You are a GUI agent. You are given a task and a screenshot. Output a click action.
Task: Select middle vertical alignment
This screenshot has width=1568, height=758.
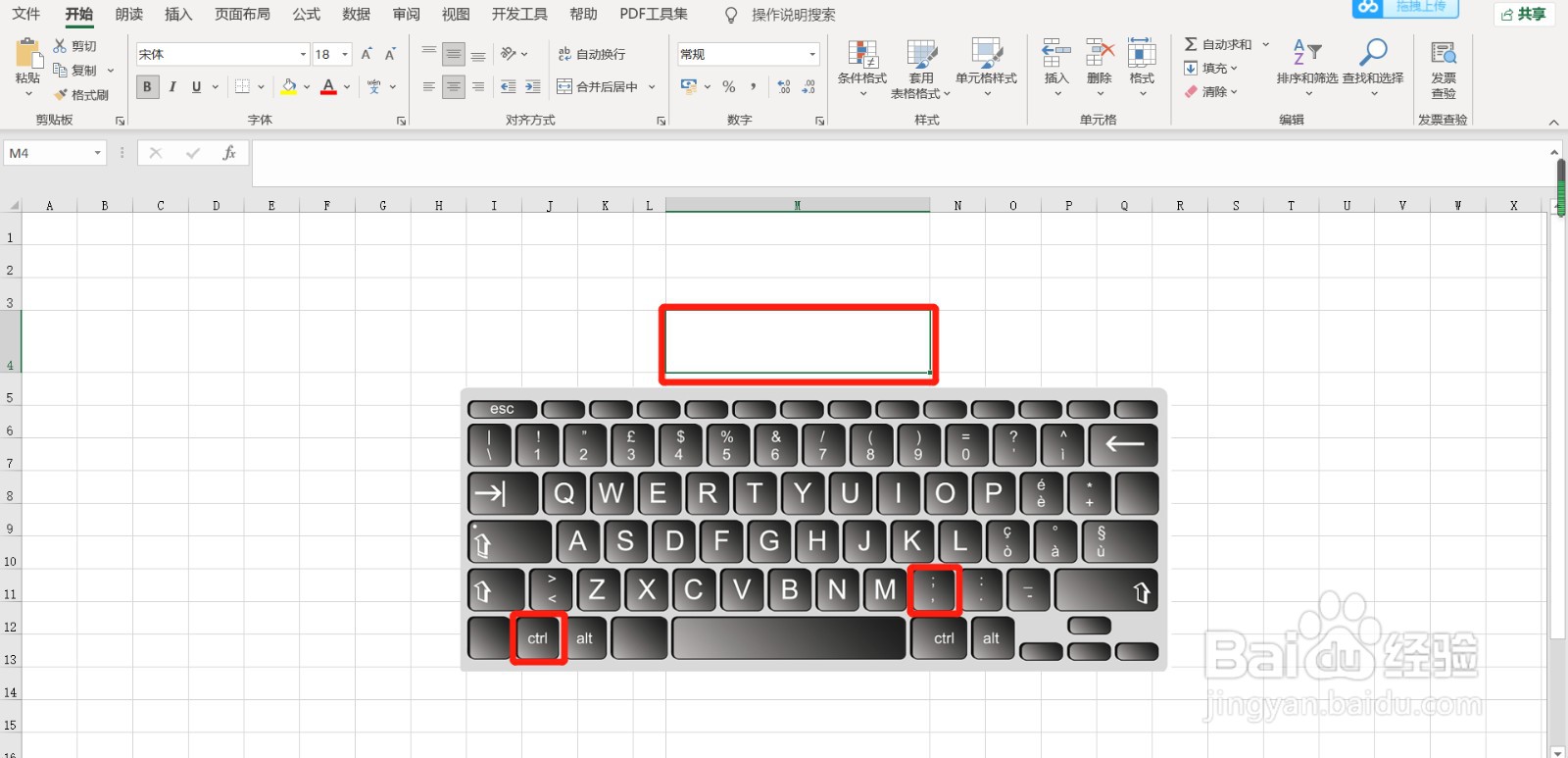click(453, 54)
